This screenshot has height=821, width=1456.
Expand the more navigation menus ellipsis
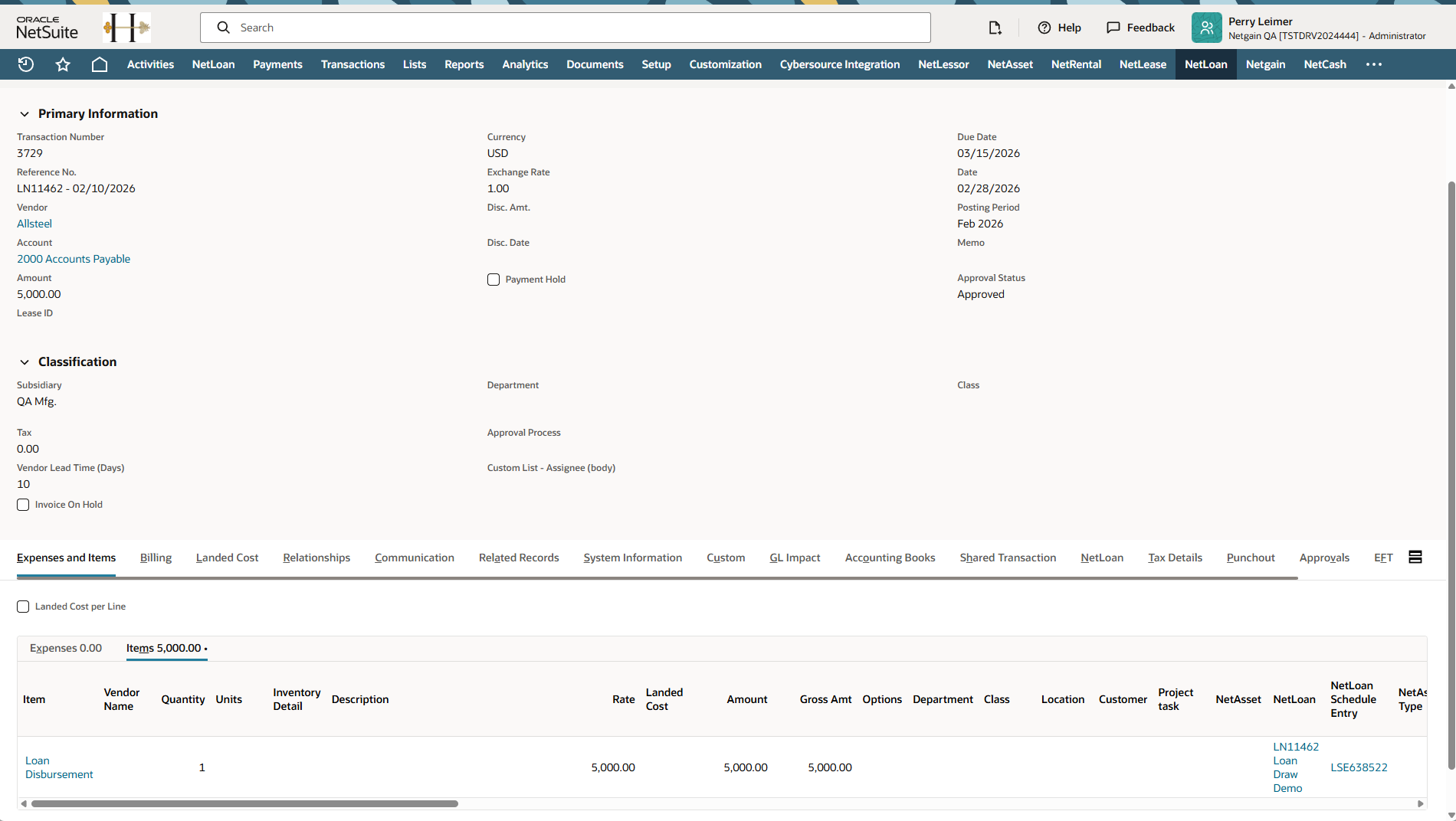pyautogui.click(x=1373, y=64)
